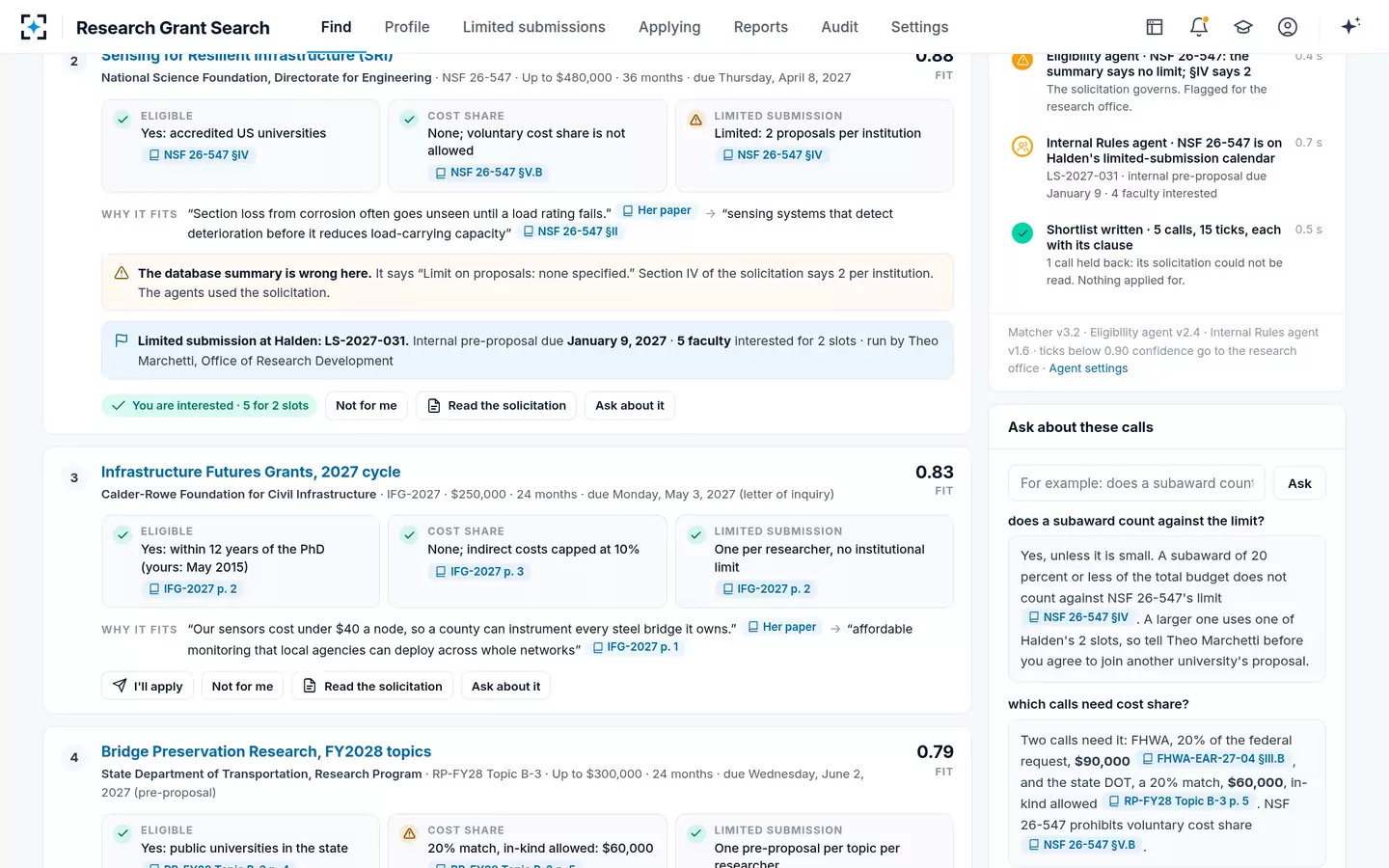The height and width of the screenshot is (868, 1389).
Task: Open the IFG-2027 p. 1 citation chip
Action: pos(636,647)
